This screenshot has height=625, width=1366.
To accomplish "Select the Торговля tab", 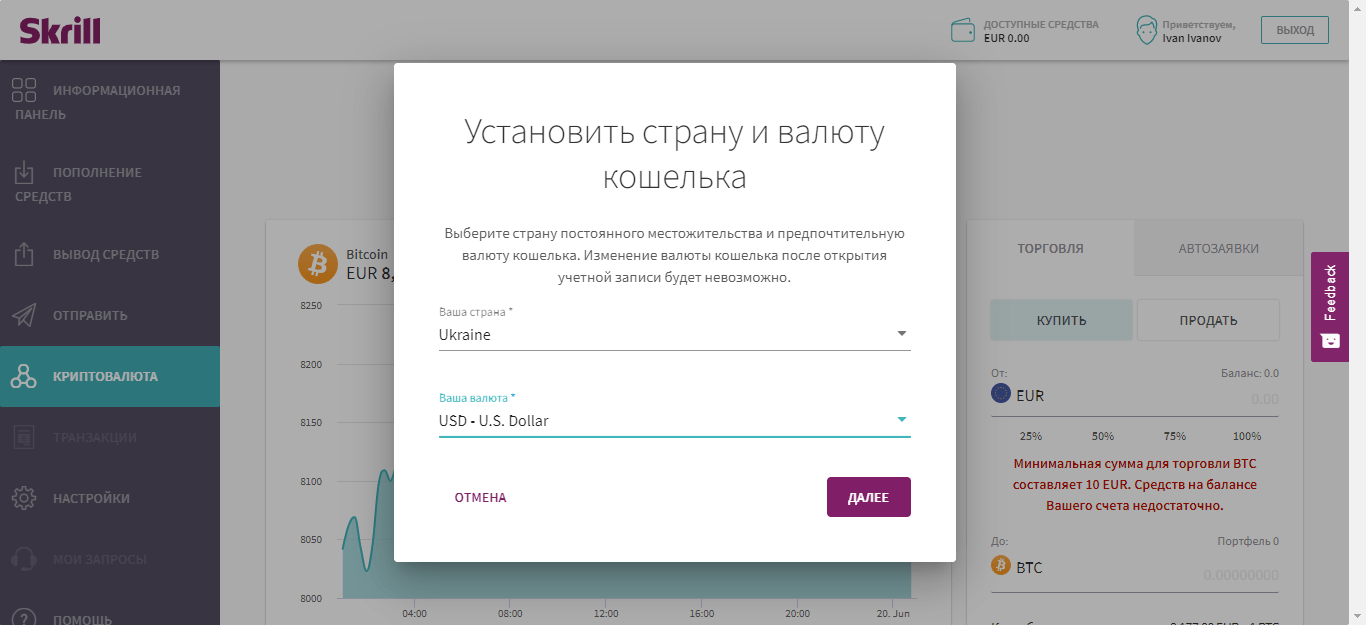I will click(1050, 248).
